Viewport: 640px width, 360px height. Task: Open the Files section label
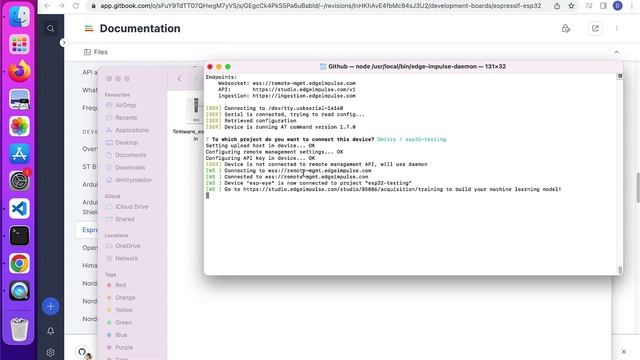click(96, 52)
